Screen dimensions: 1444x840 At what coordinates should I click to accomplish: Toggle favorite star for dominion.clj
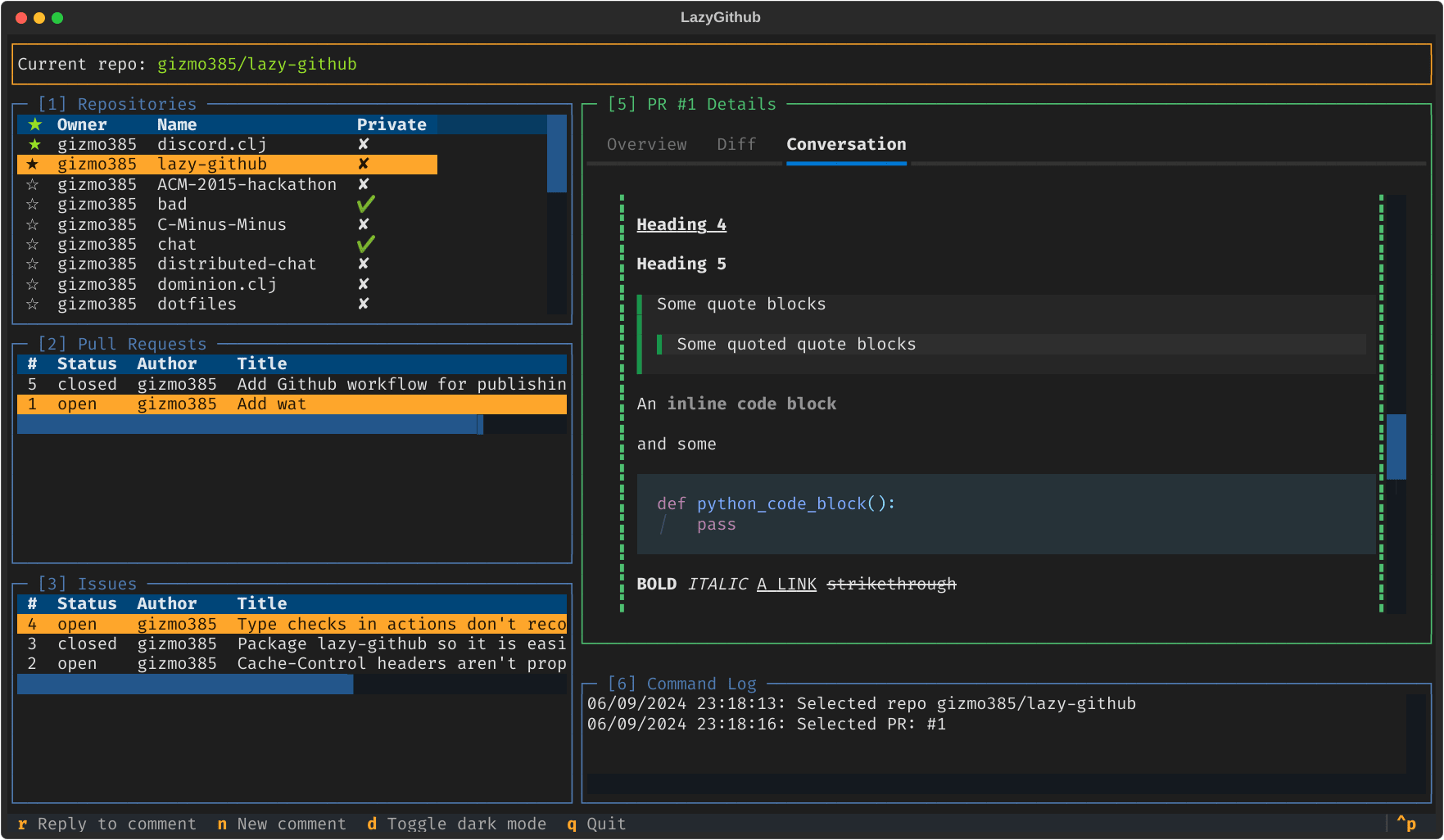pyautogui.click(x=32, y=284)
